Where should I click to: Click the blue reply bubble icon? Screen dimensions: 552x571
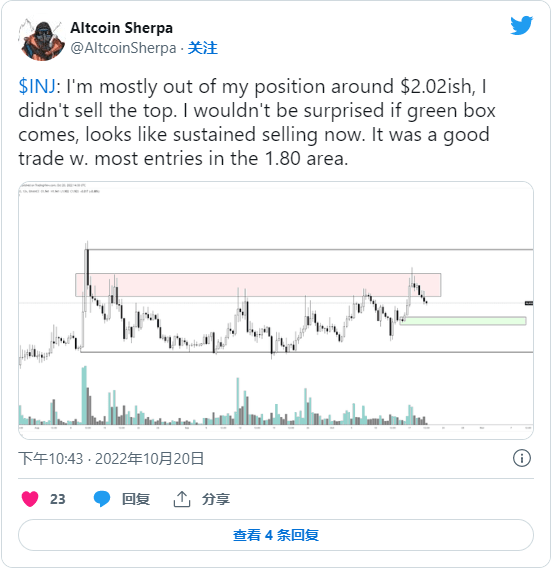tap(102, 499)
